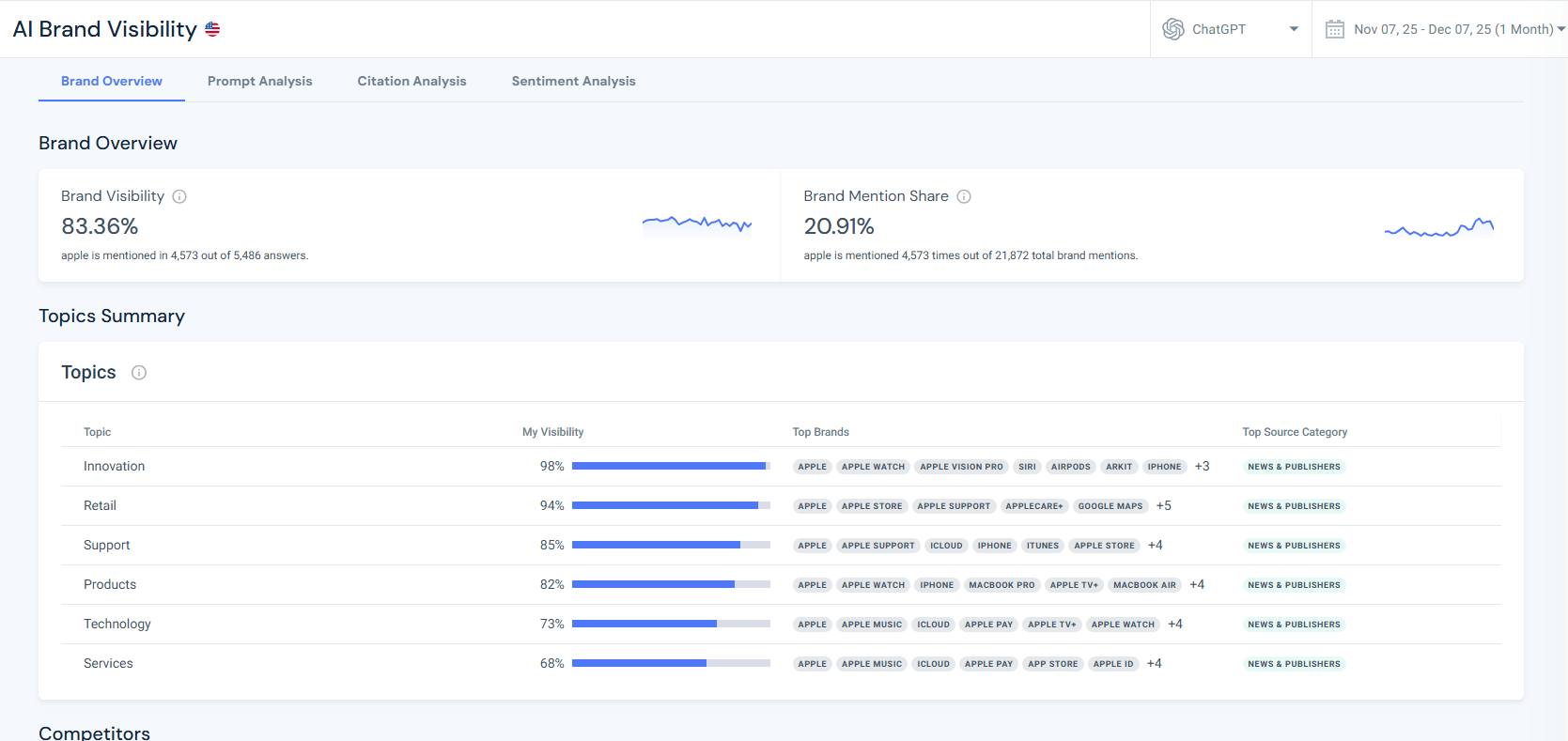The height and width of the screenshot is (741, 1568).
Task: Click the Top Source Category column header
Action: [1295, 432]
